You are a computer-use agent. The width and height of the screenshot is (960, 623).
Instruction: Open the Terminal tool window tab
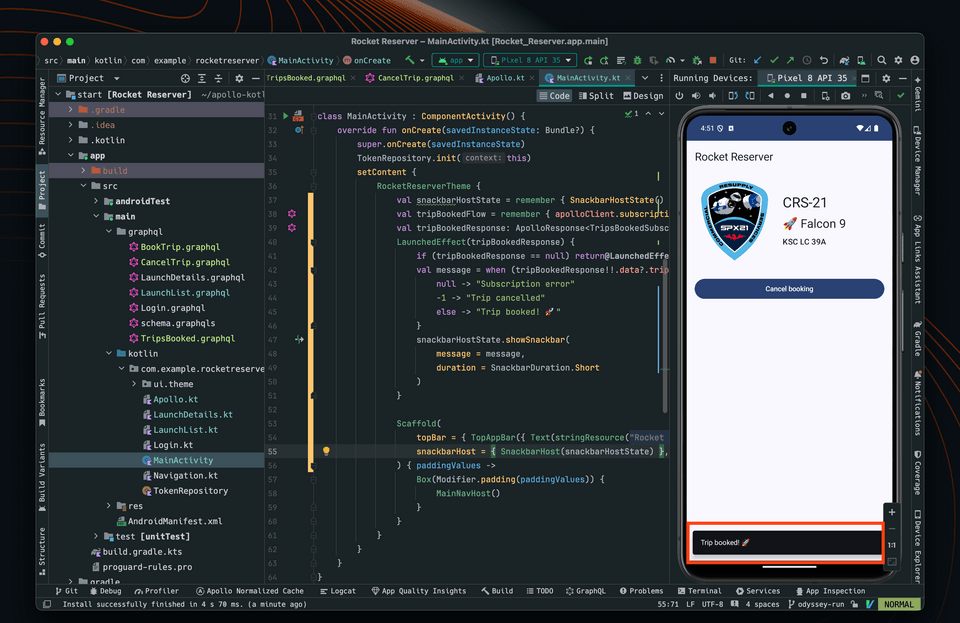point(699,591)
